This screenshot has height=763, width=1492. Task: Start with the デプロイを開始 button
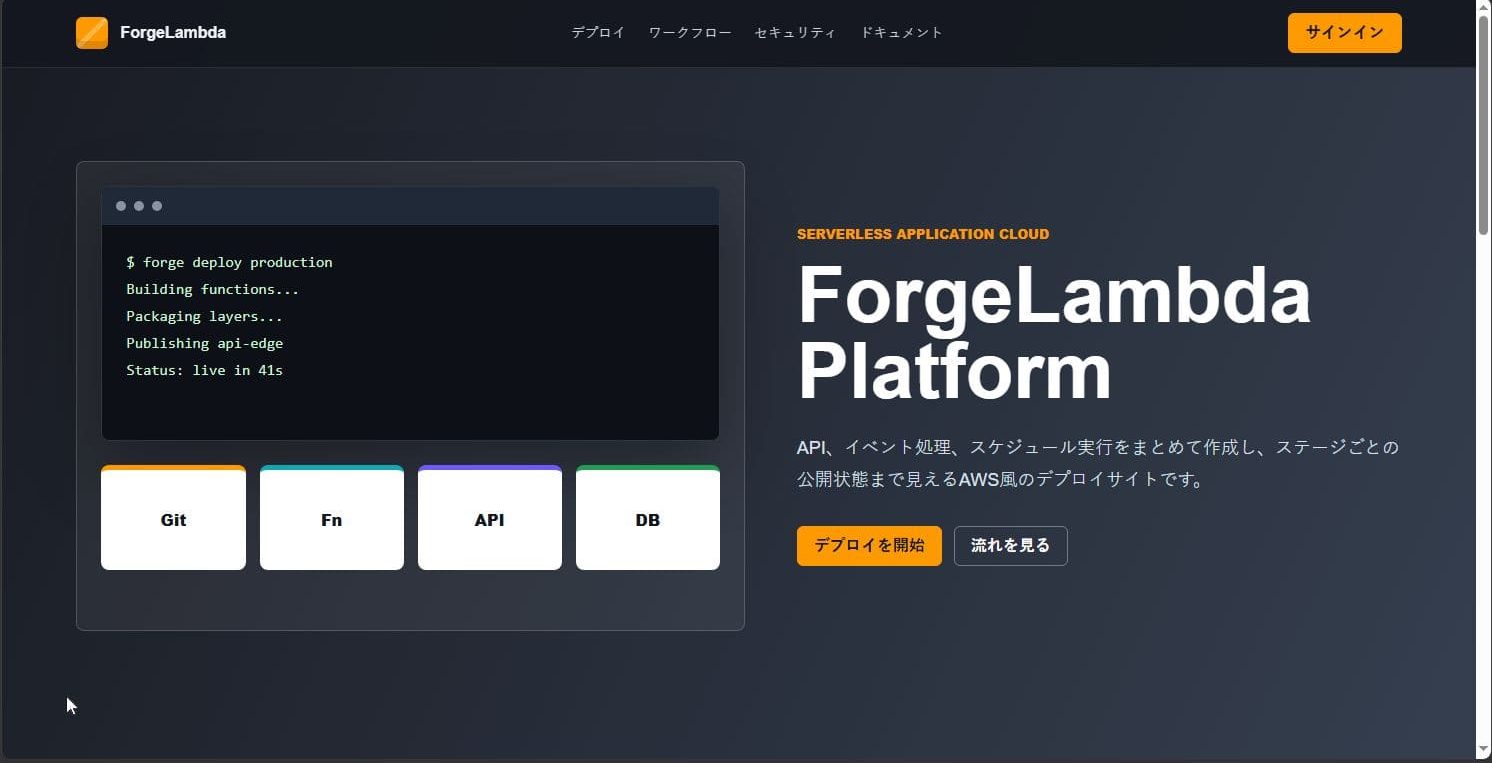tap(869, 546)
